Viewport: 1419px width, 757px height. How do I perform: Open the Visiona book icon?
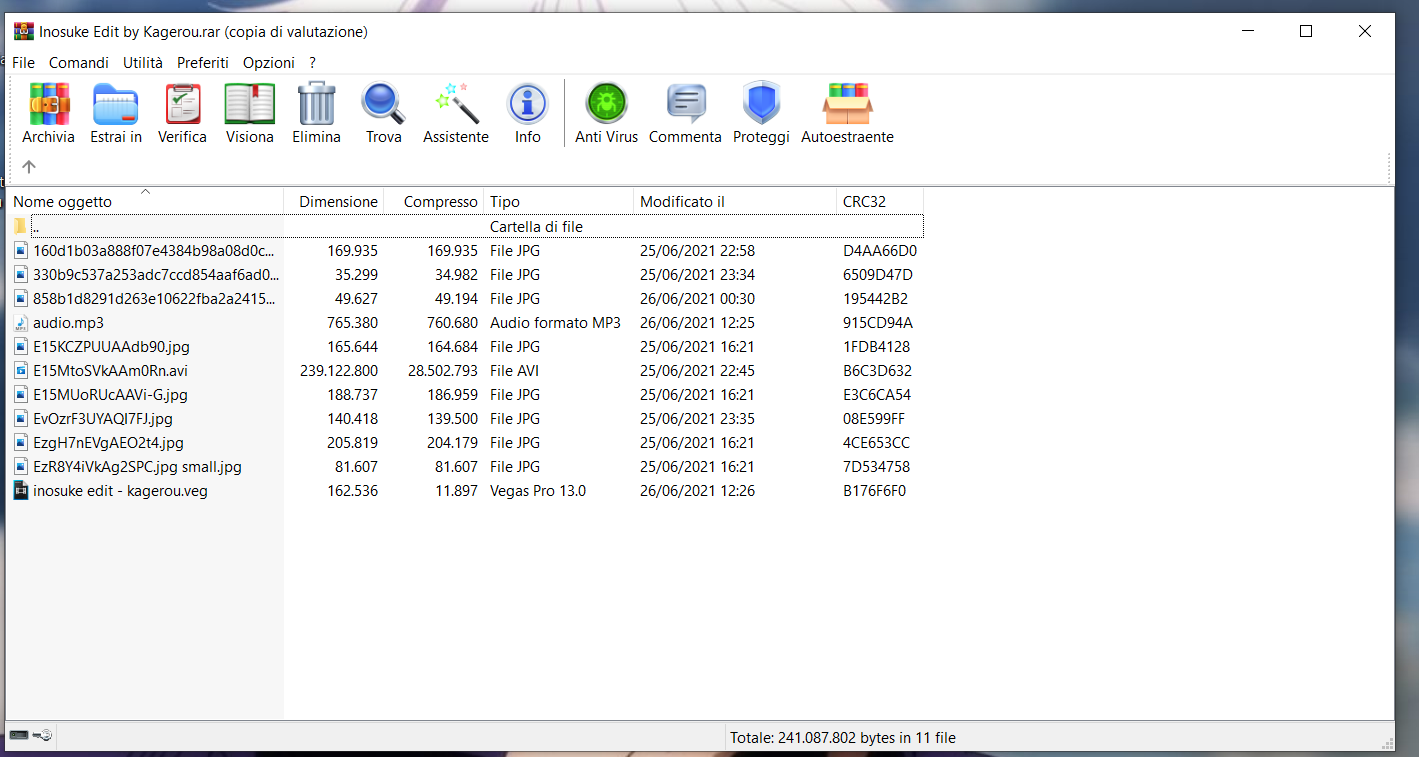click(249, 104)
